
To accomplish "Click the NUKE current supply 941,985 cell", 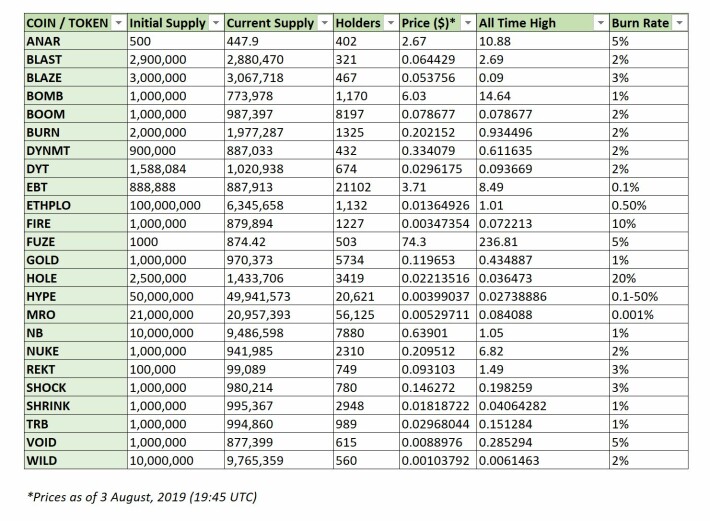I will tap(278, 351).
